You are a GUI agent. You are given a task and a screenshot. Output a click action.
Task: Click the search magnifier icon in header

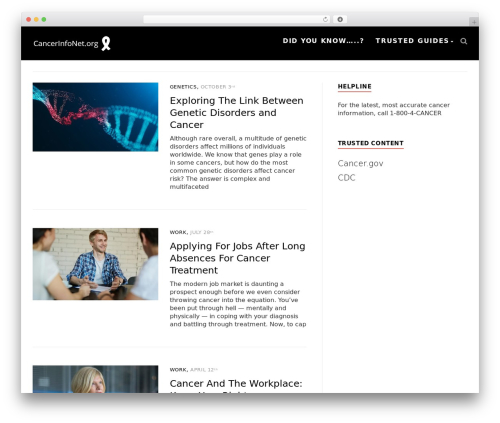(x=463, y=41)
